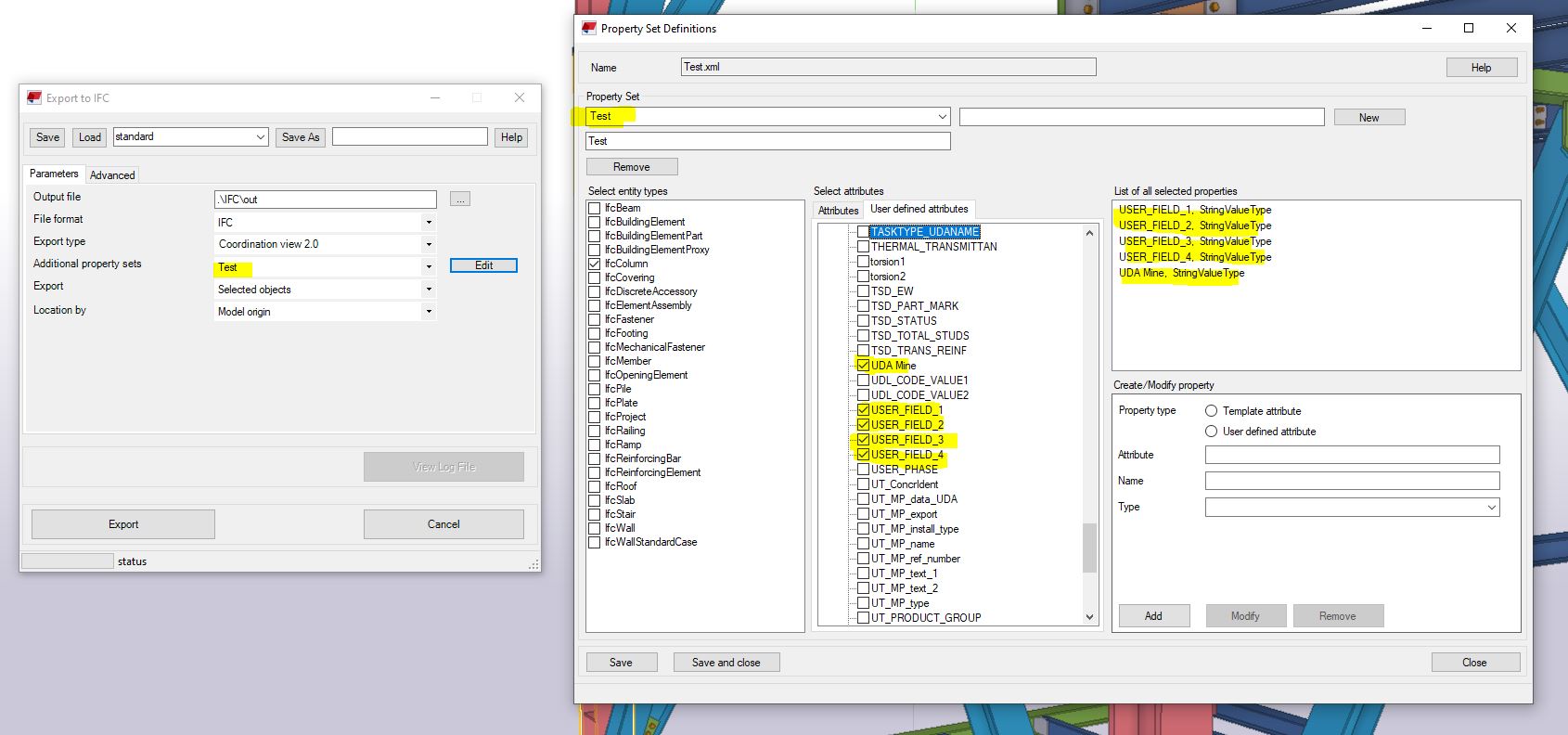The height and width of the screenshot is (735, 1568).
Task: Click Help in Property Set Definitions
Action: 1482,68
